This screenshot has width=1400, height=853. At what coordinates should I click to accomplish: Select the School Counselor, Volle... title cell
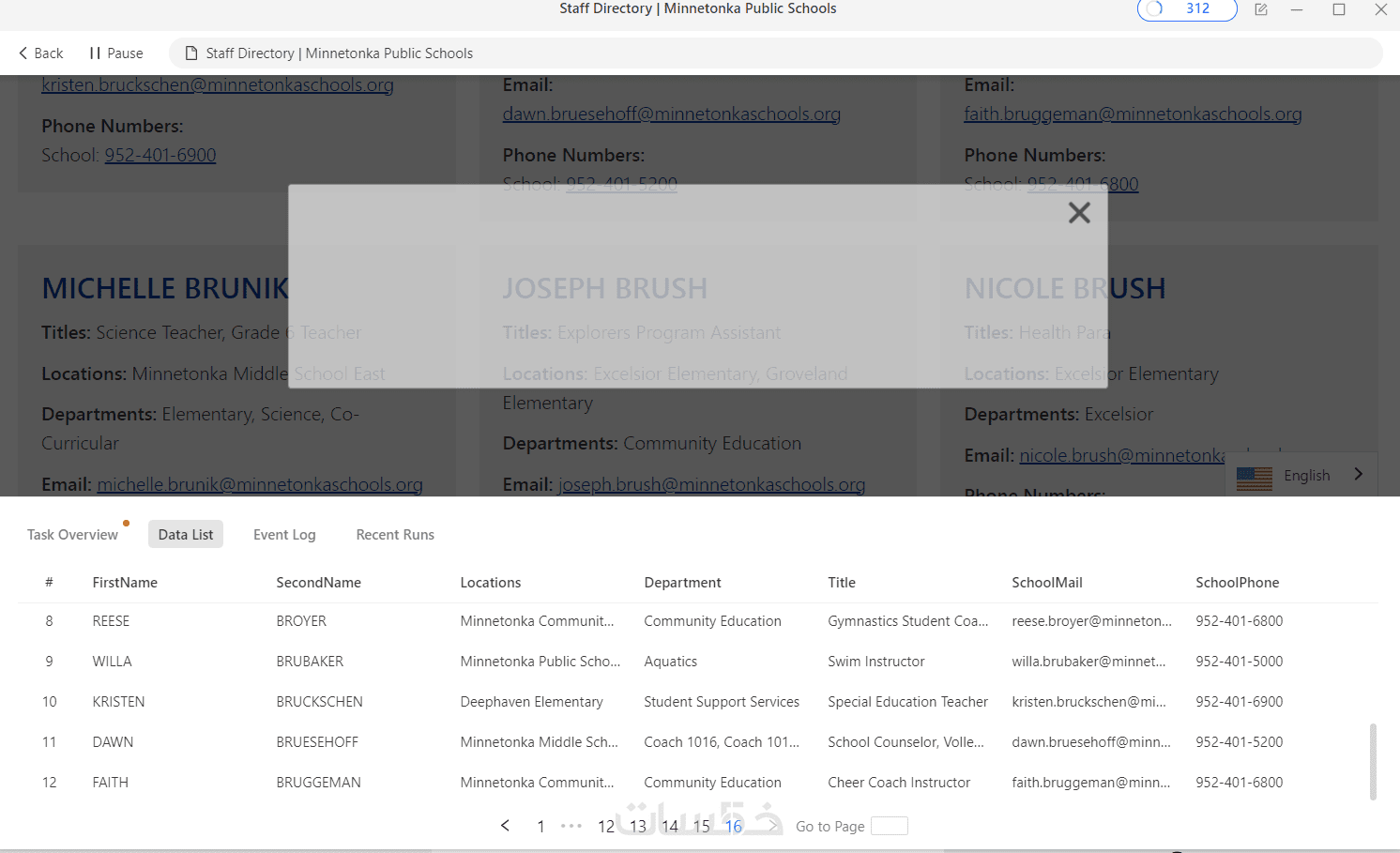[x=906, y=742]
